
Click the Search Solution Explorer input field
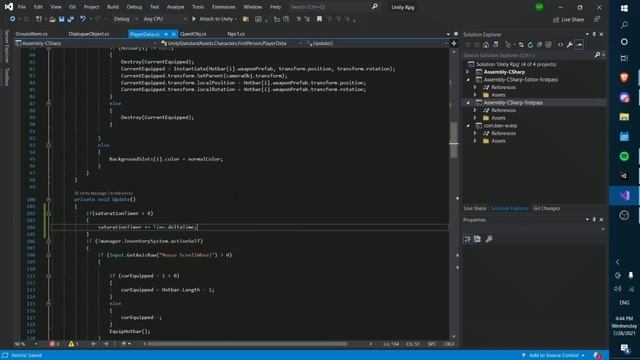(528, 55)
